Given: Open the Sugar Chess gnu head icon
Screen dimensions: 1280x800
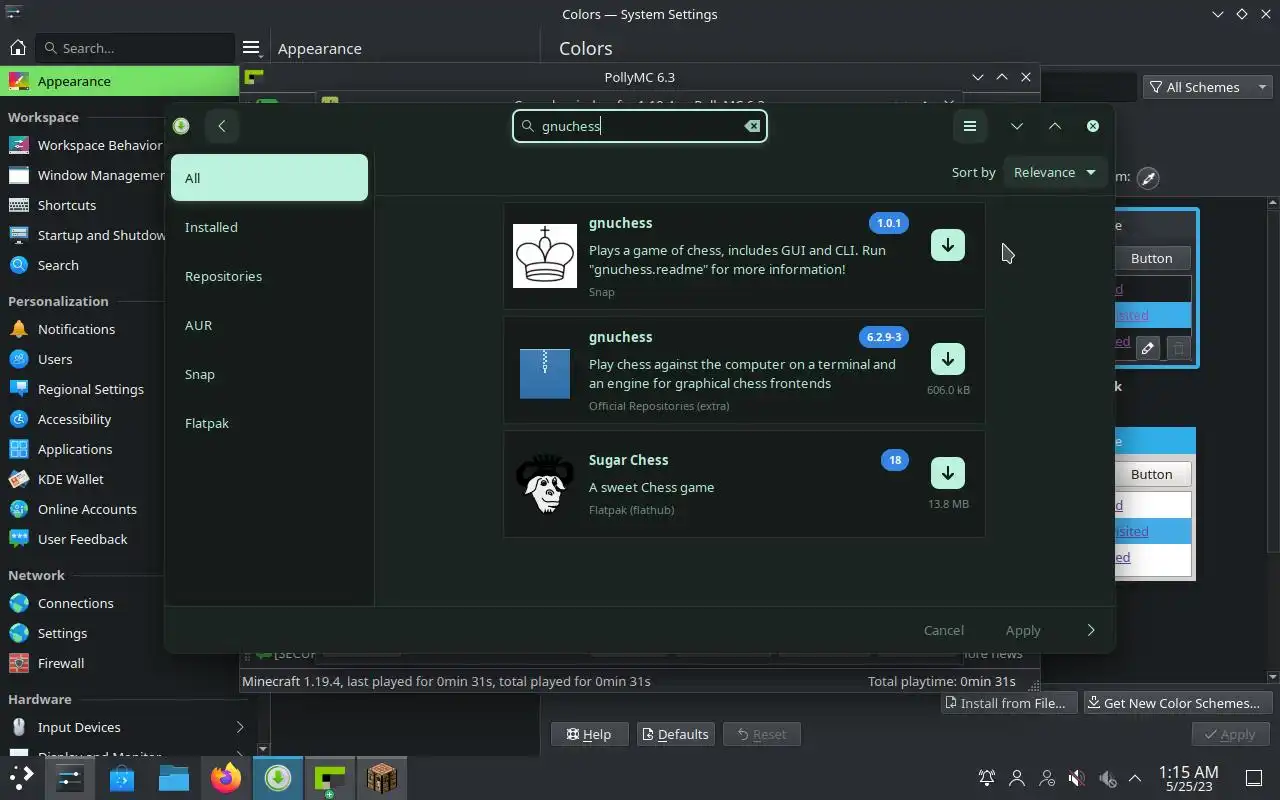Looking at the screenshot, I should coord(545,484).
